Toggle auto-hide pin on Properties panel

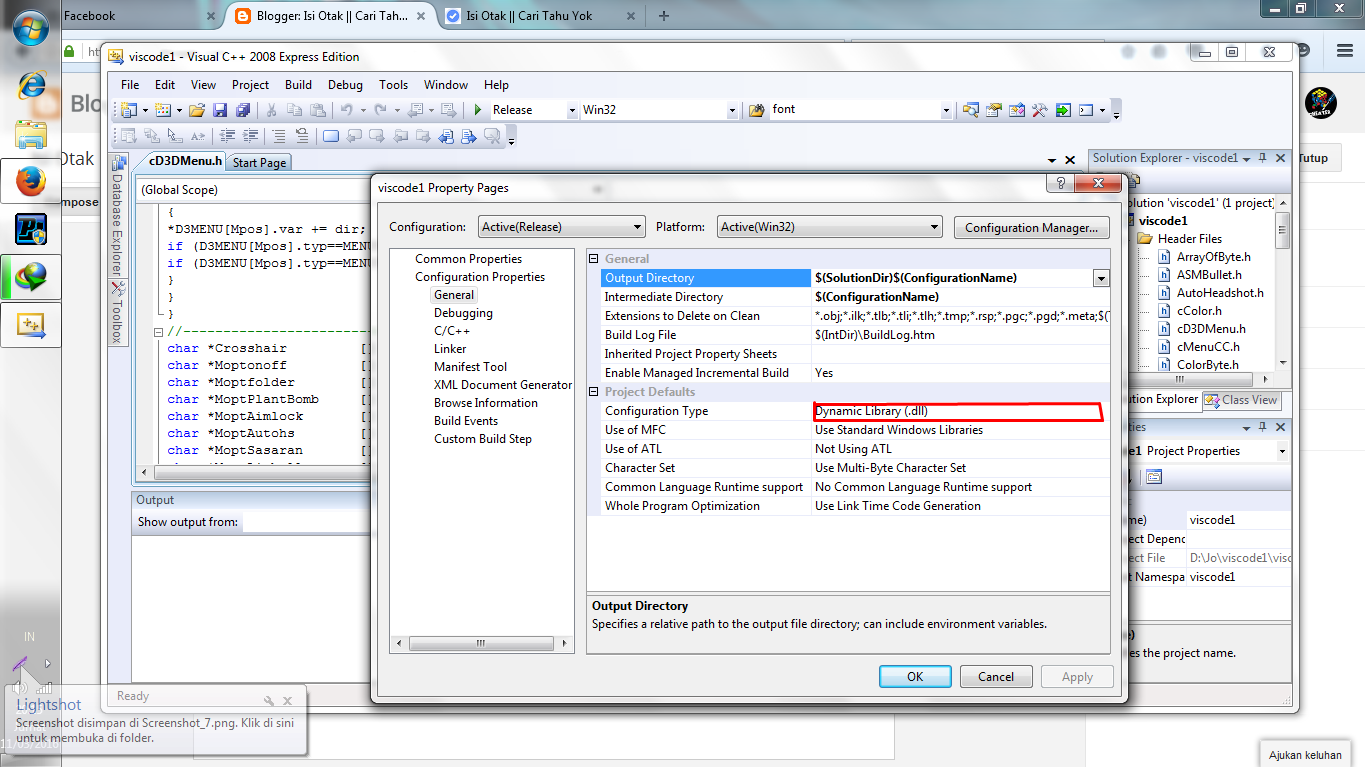click(x=1263, y=426)
